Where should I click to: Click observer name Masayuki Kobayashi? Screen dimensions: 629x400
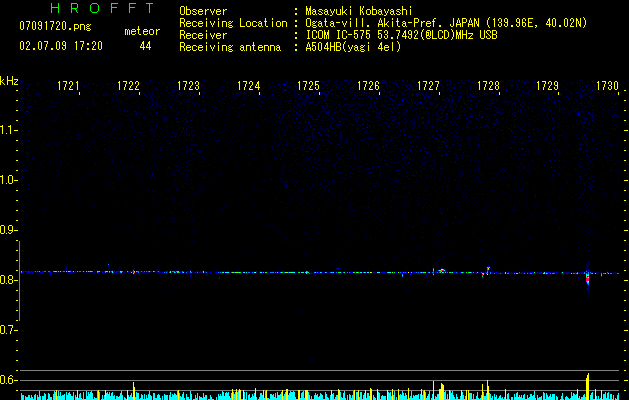[x=359, y=11]
